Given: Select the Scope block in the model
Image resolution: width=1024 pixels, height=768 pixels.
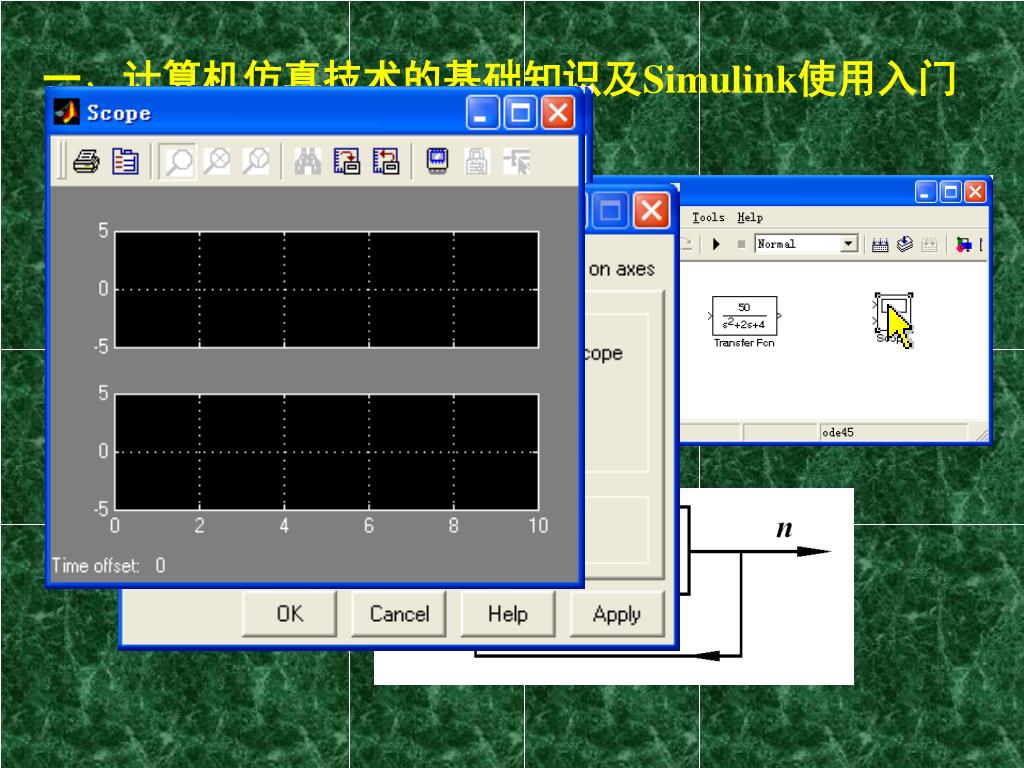Looking at the screenshot, I should tap(893, 312).
